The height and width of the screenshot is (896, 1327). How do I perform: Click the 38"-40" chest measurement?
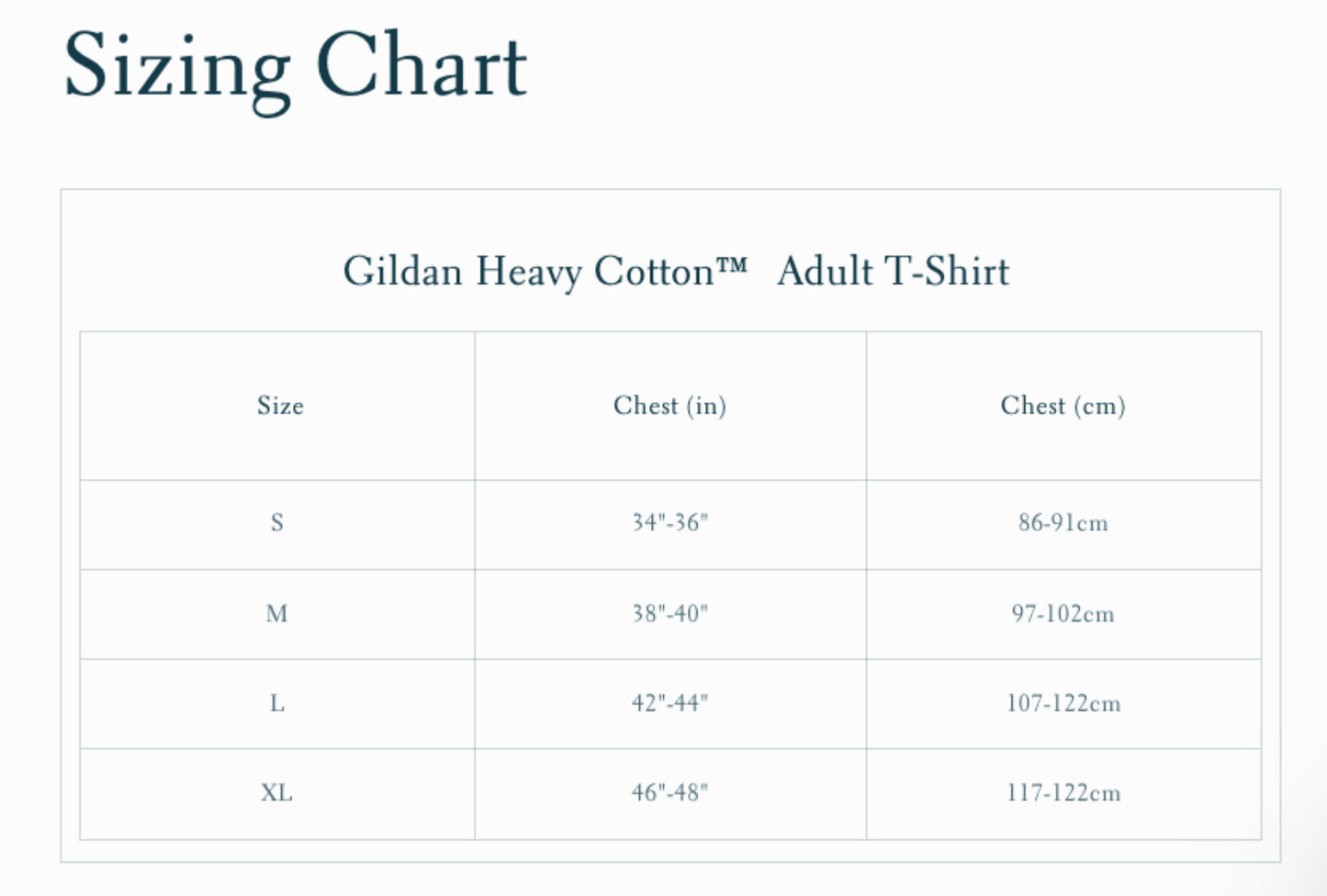point(669,613)
